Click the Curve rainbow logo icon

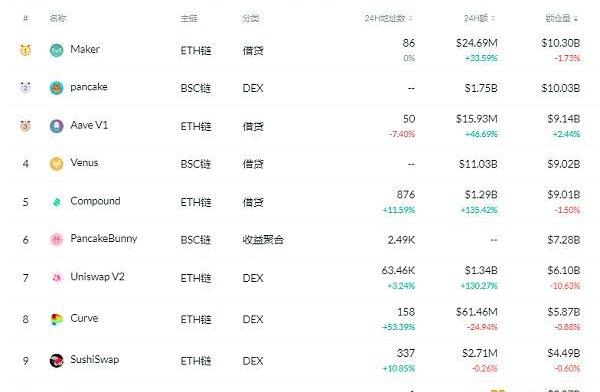[57, 319]
